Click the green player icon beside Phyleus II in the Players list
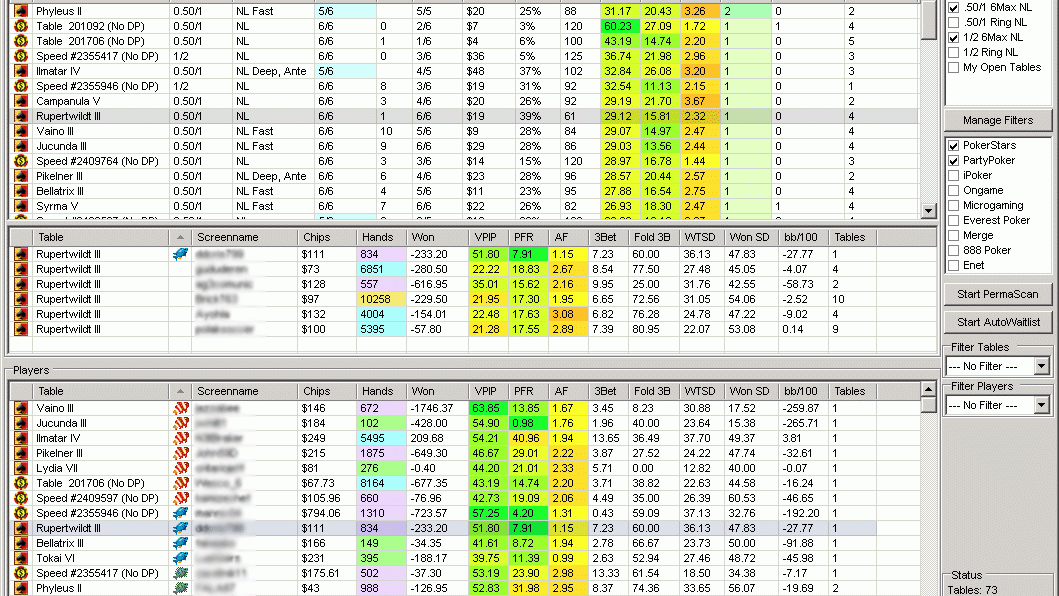 tap(180, 589)
